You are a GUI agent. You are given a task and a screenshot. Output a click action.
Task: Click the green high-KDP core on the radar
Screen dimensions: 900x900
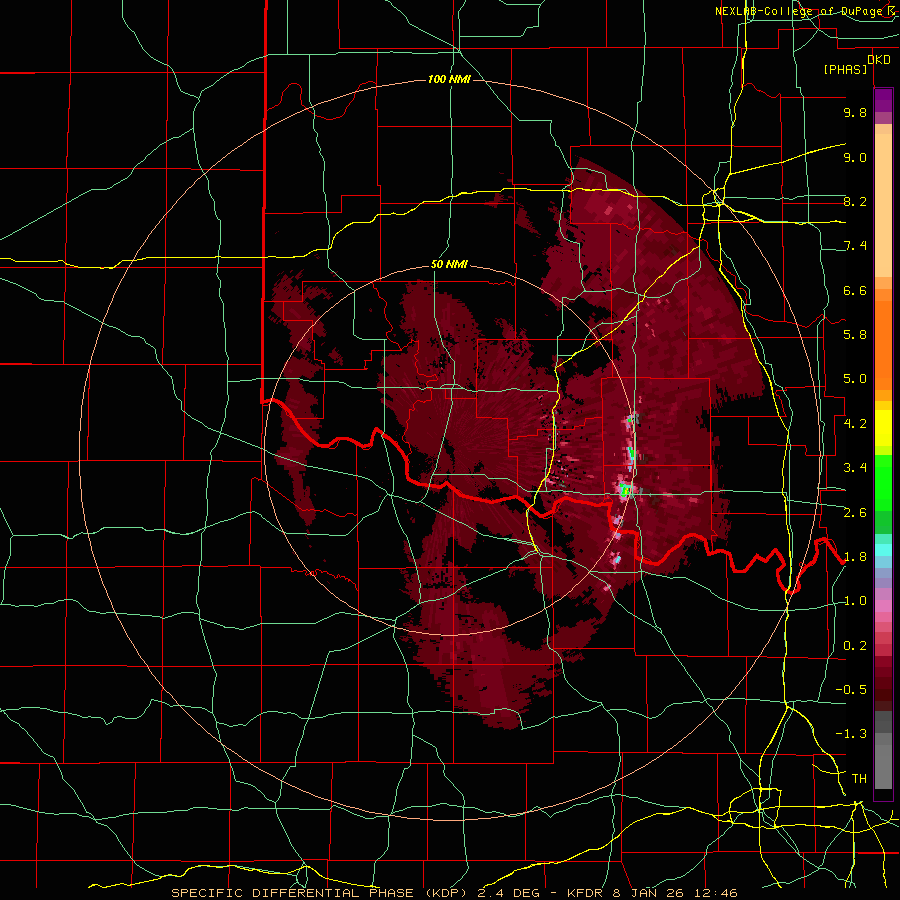tap(626, 490)
